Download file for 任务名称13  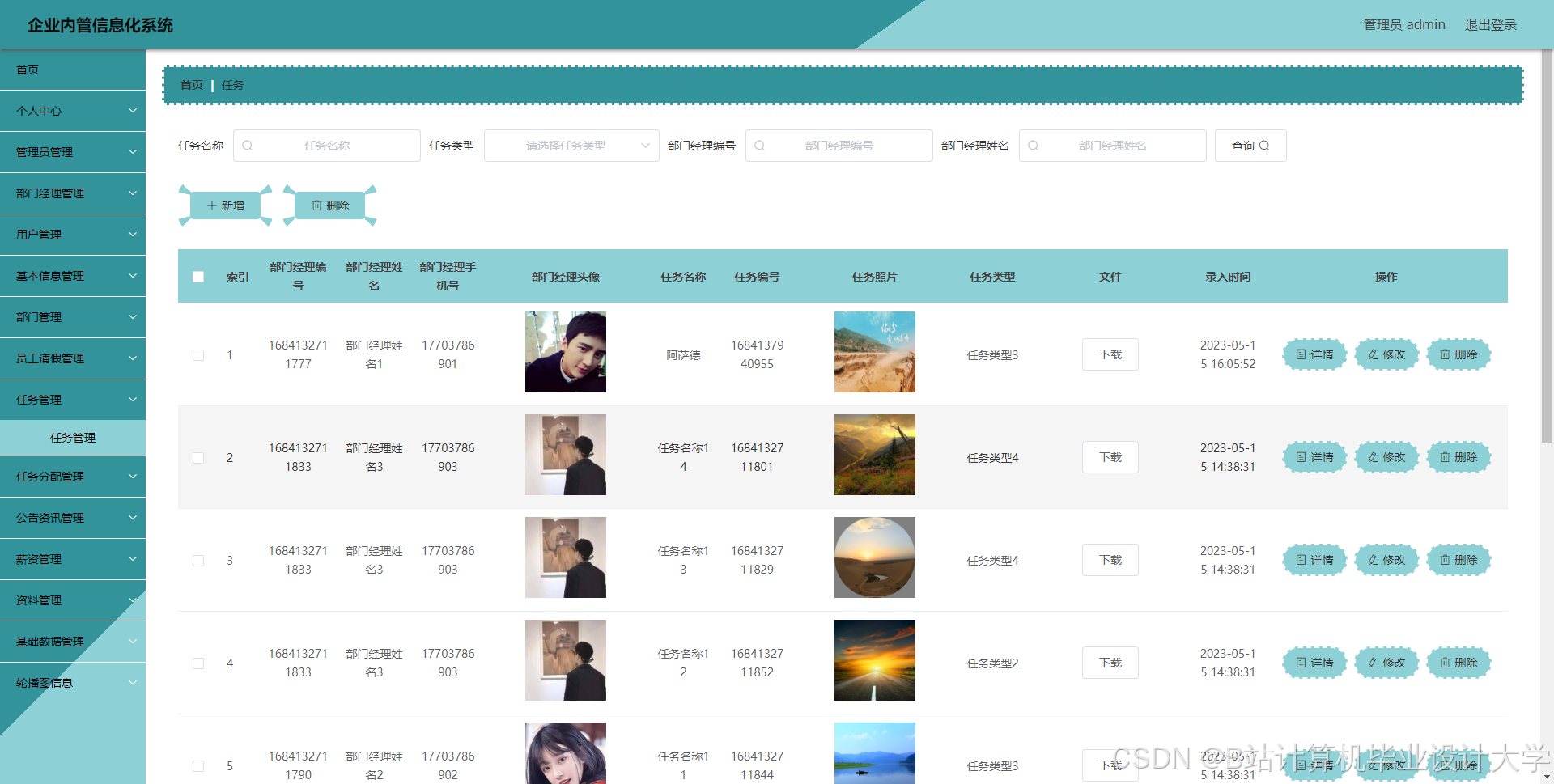[1110, 560]
